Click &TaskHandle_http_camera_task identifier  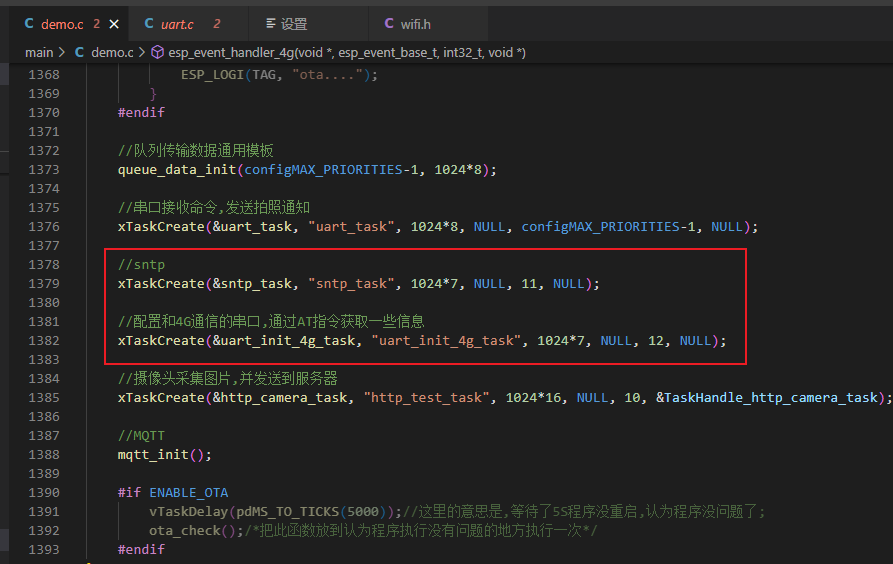click(x=767, y=398)
